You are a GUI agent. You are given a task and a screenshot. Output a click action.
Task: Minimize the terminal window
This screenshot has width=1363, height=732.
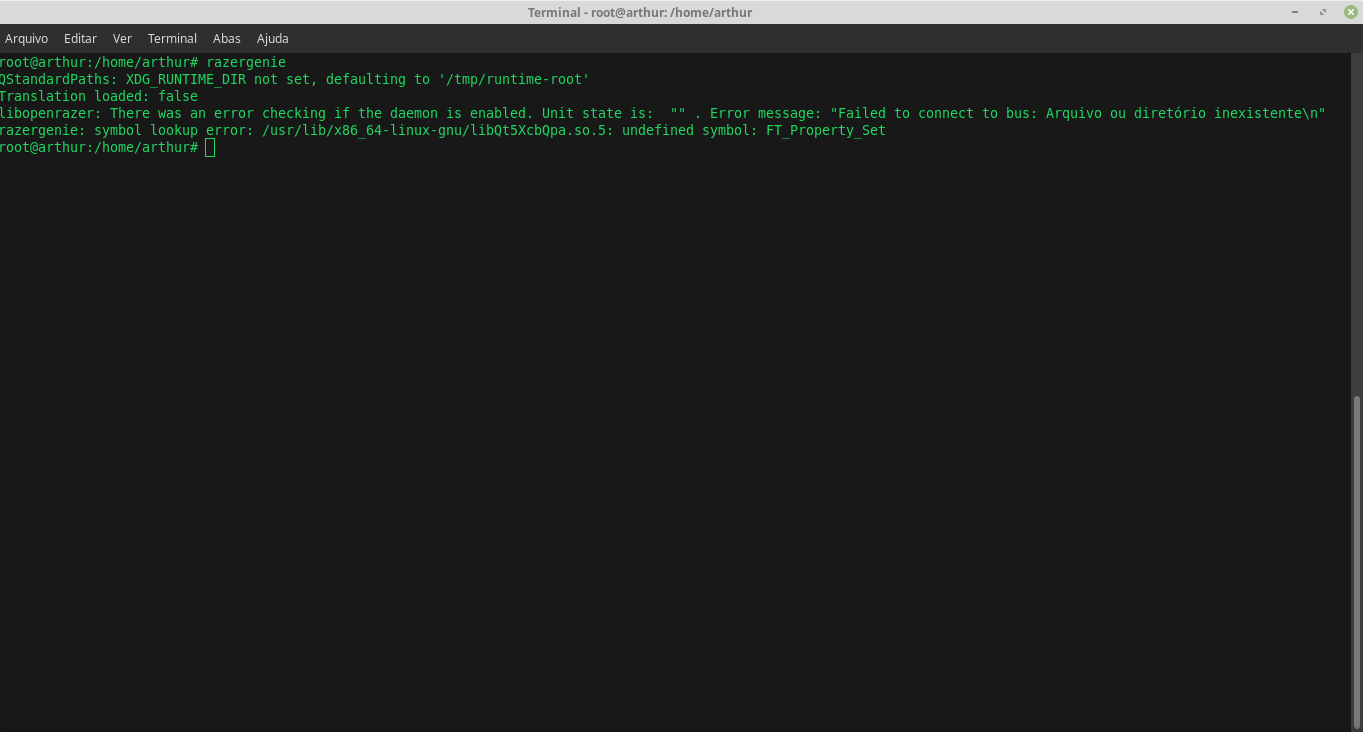click(1294, 11)
